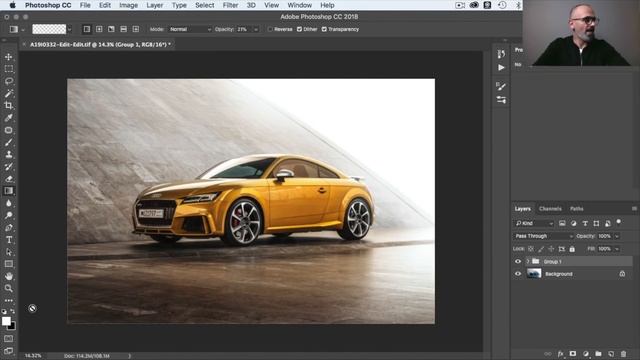This screenshot has width=640, height=360.
Task: Toggle lock image pixels
Action: coord(541,249)
